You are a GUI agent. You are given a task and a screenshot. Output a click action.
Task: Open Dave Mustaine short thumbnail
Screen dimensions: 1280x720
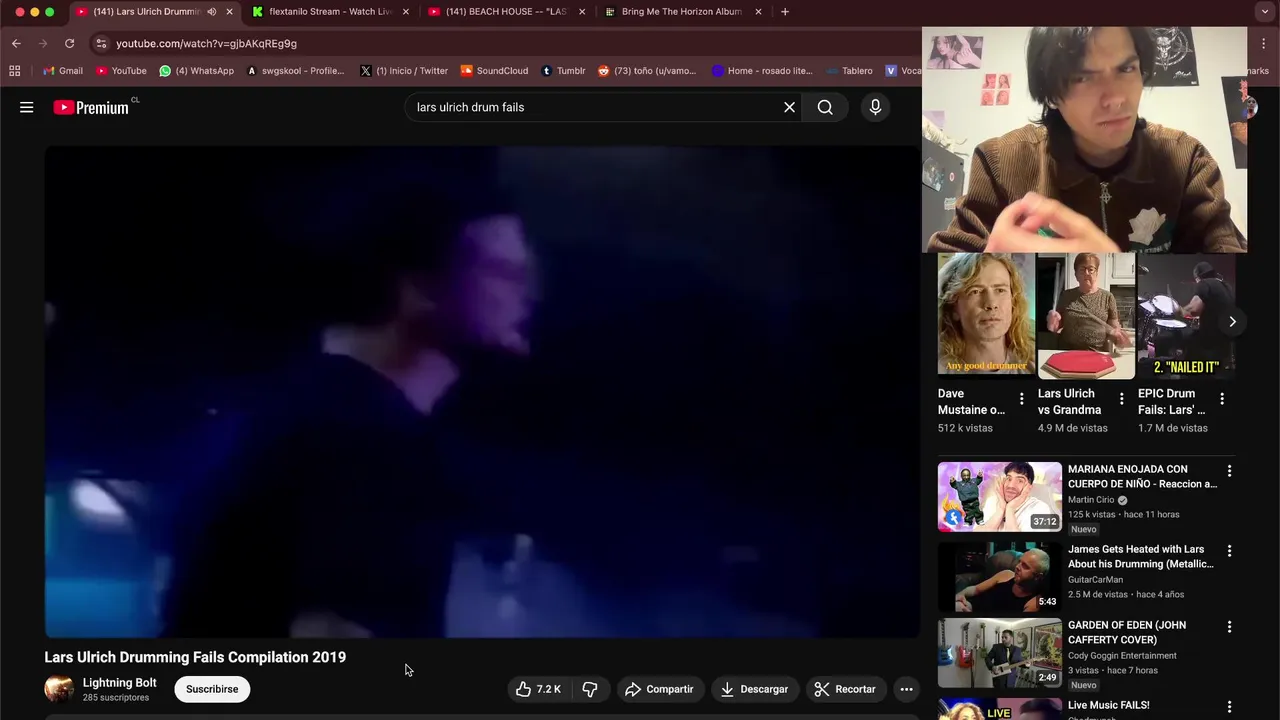click(986, 316)
